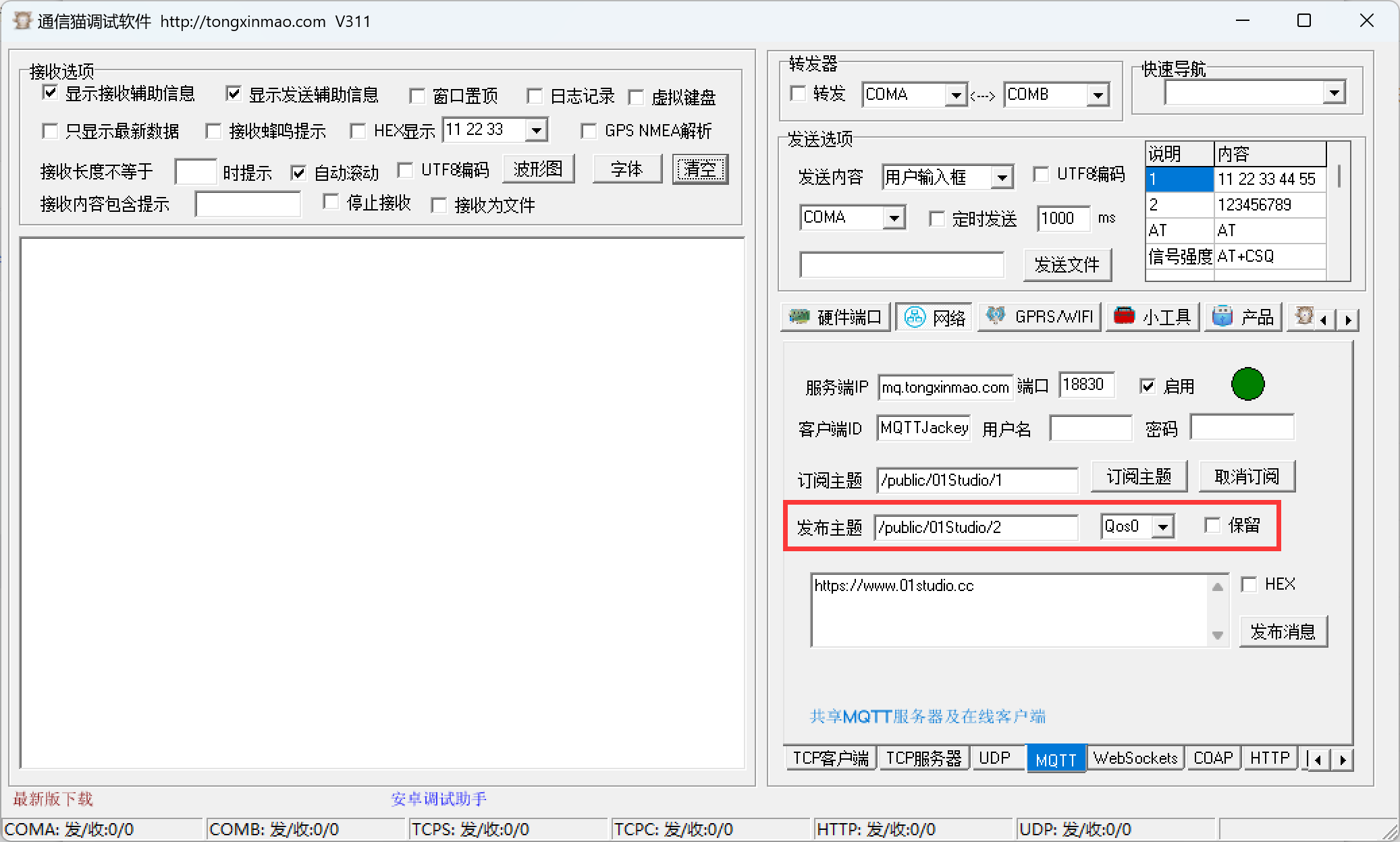Check the 保留 retain checkbox
The image size is (1400, 842).
[1212, 526]
